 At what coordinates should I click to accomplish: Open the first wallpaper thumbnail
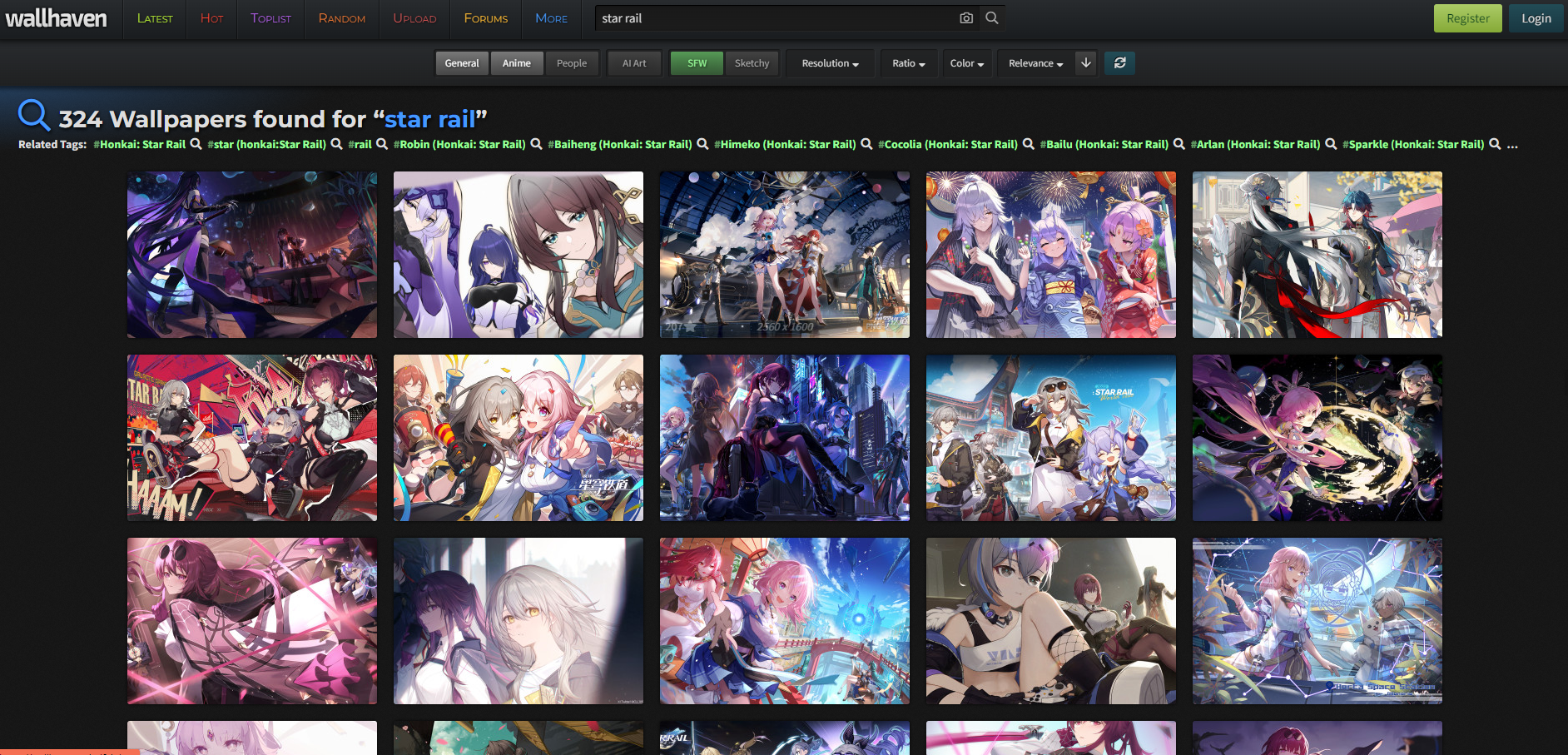(252, 255)
